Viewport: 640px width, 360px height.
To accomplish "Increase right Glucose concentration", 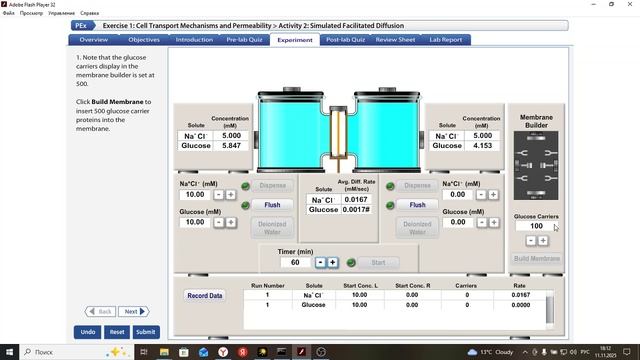I will point(494,222).
